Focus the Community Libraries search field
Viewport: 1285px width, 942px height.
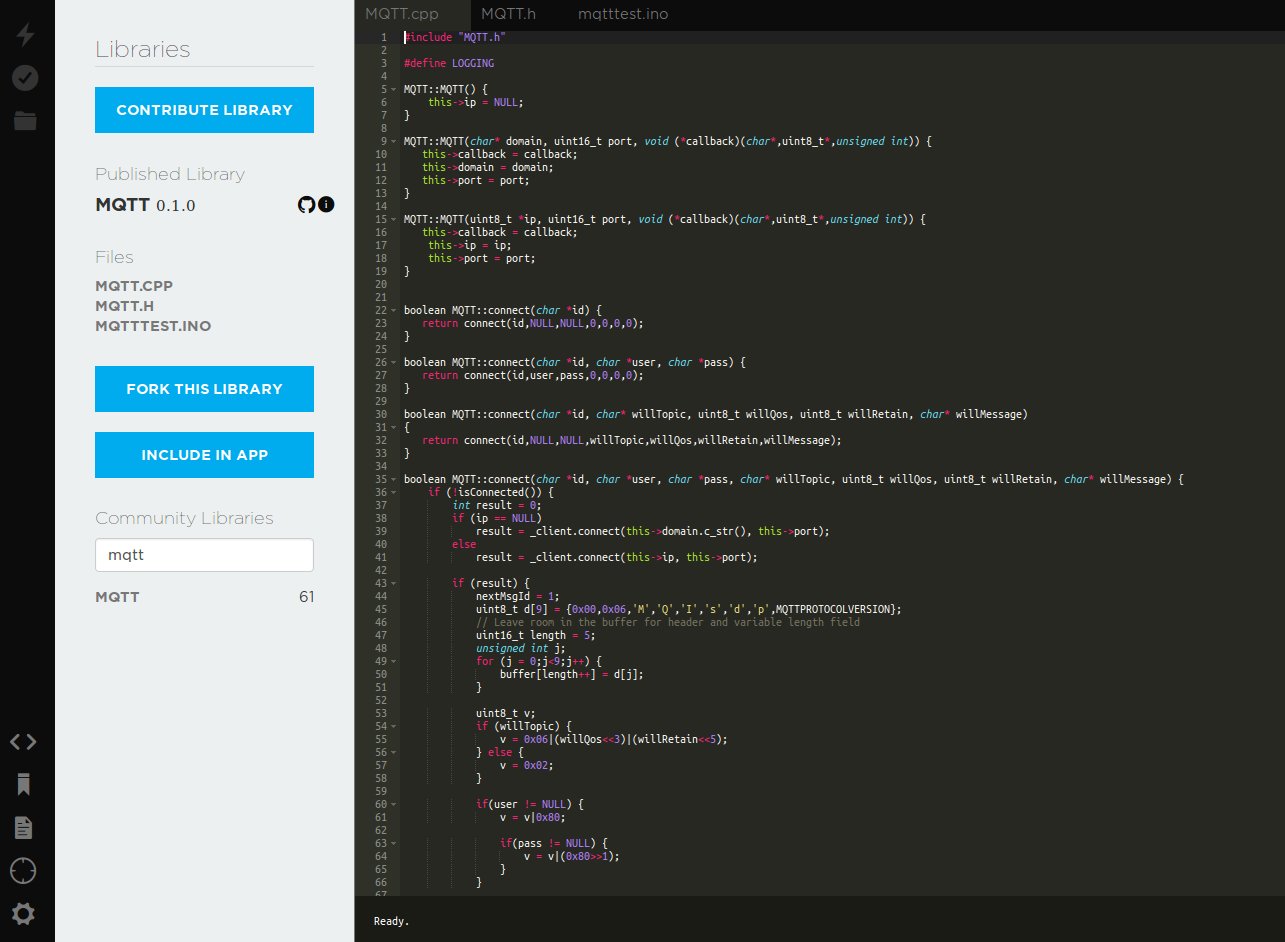click(x=204, y=555)
